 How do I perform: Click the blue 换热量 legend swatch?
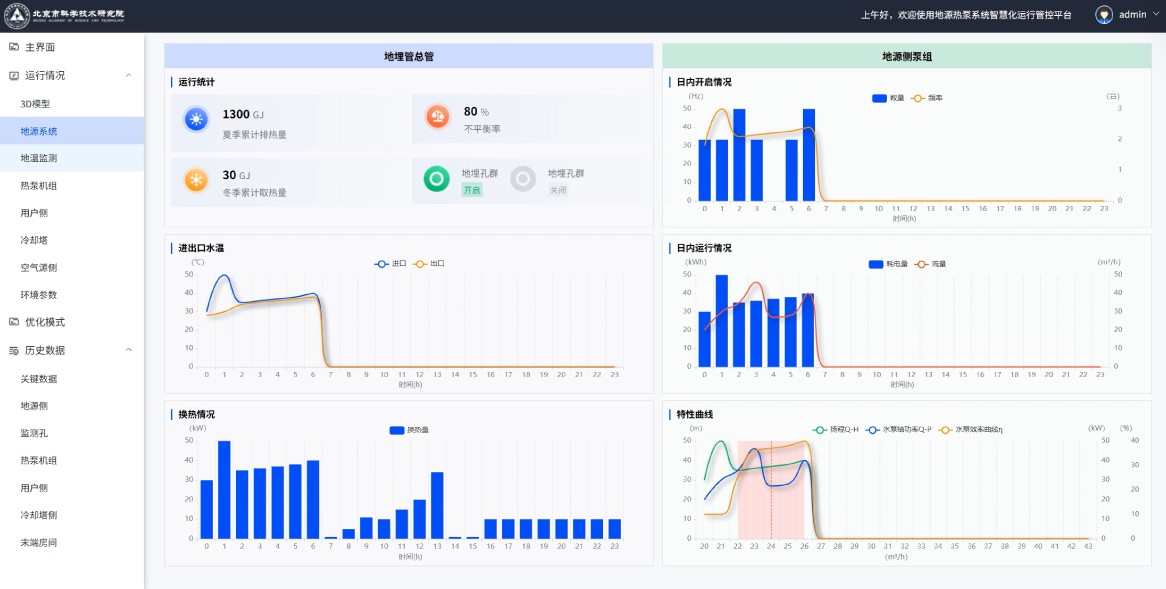(396, 430)
